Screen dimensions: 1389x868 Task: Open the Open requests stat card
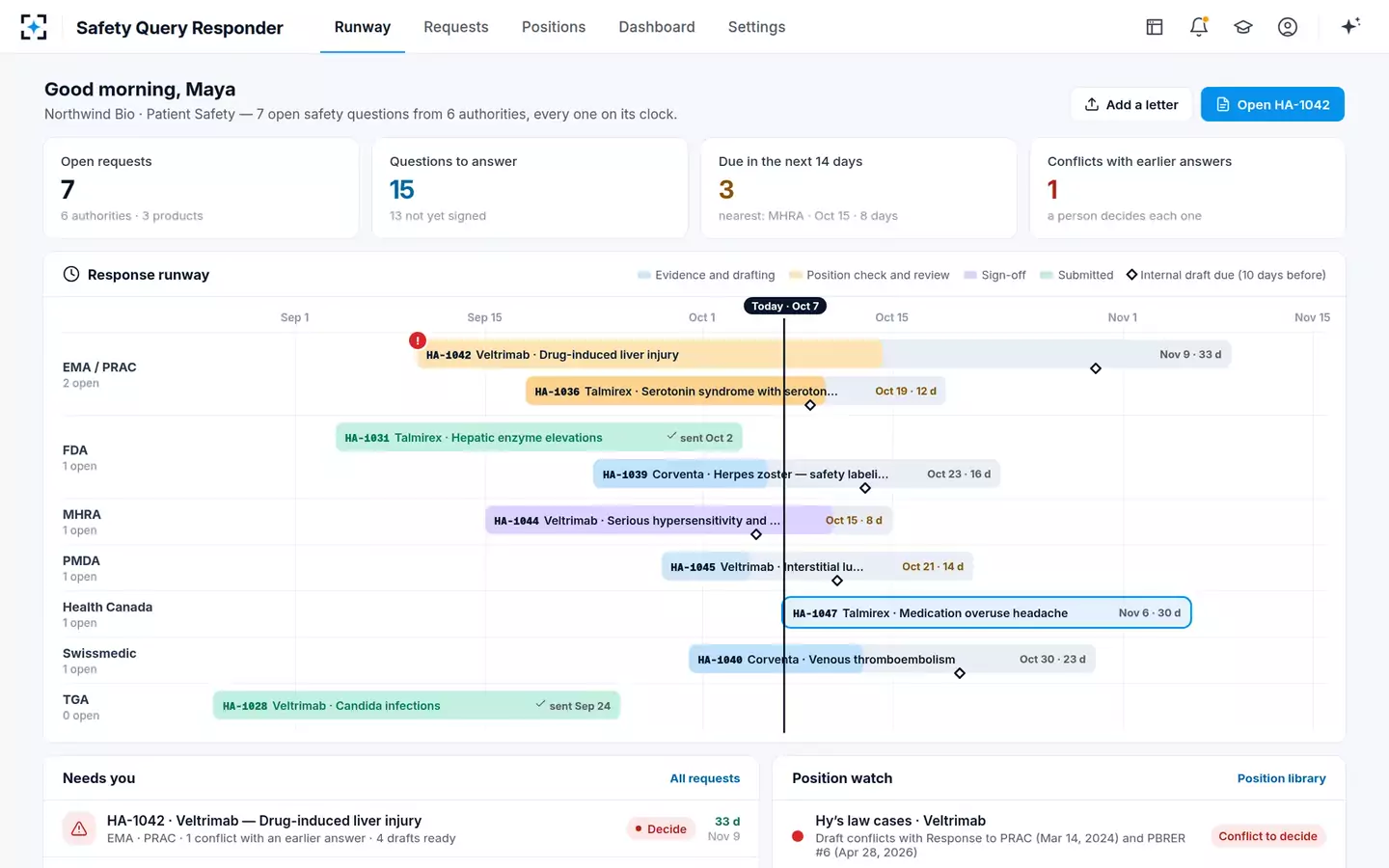tap(202, 188)
